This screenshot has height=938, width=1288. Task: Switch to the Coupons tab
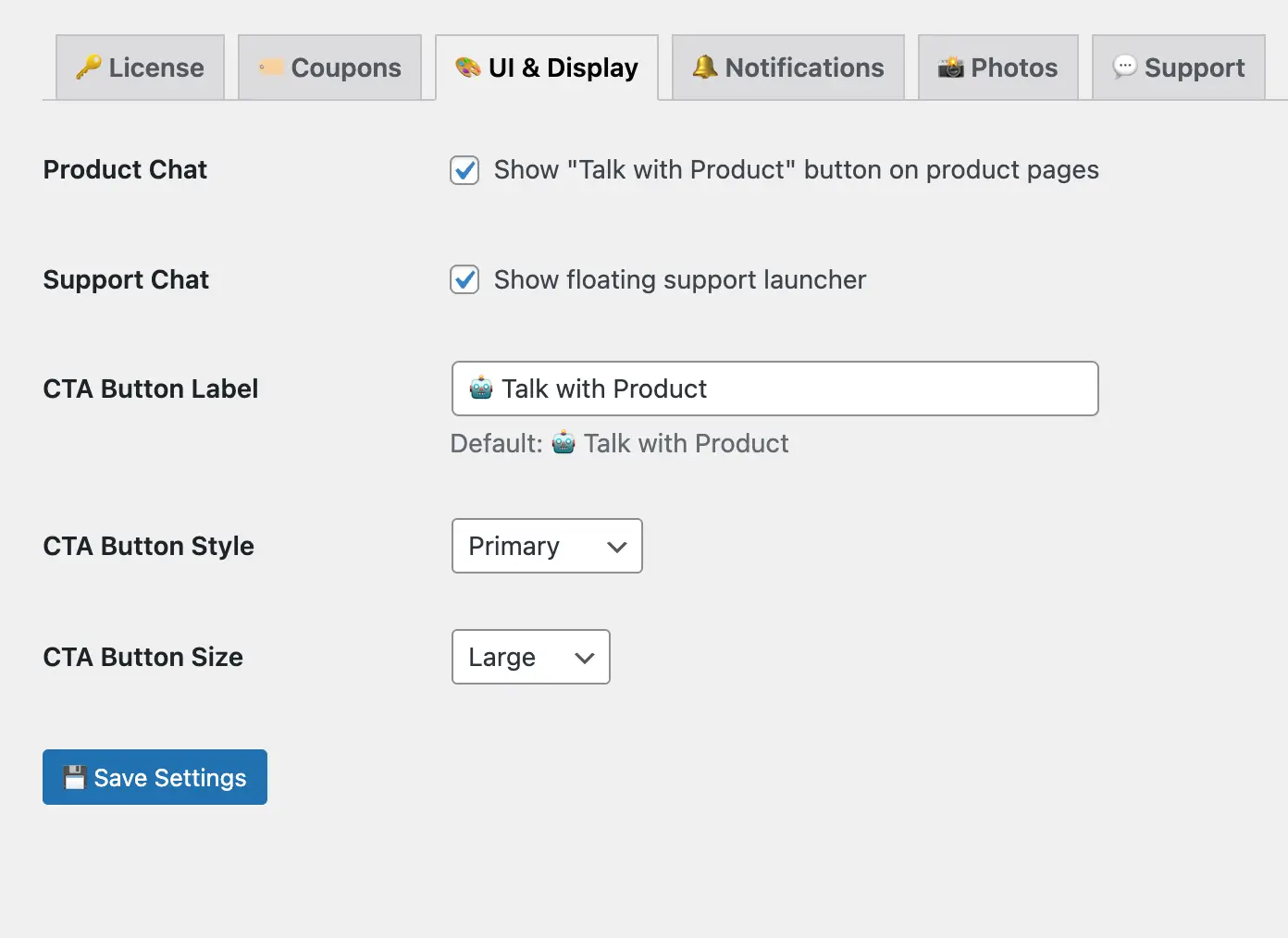point(330,68)
